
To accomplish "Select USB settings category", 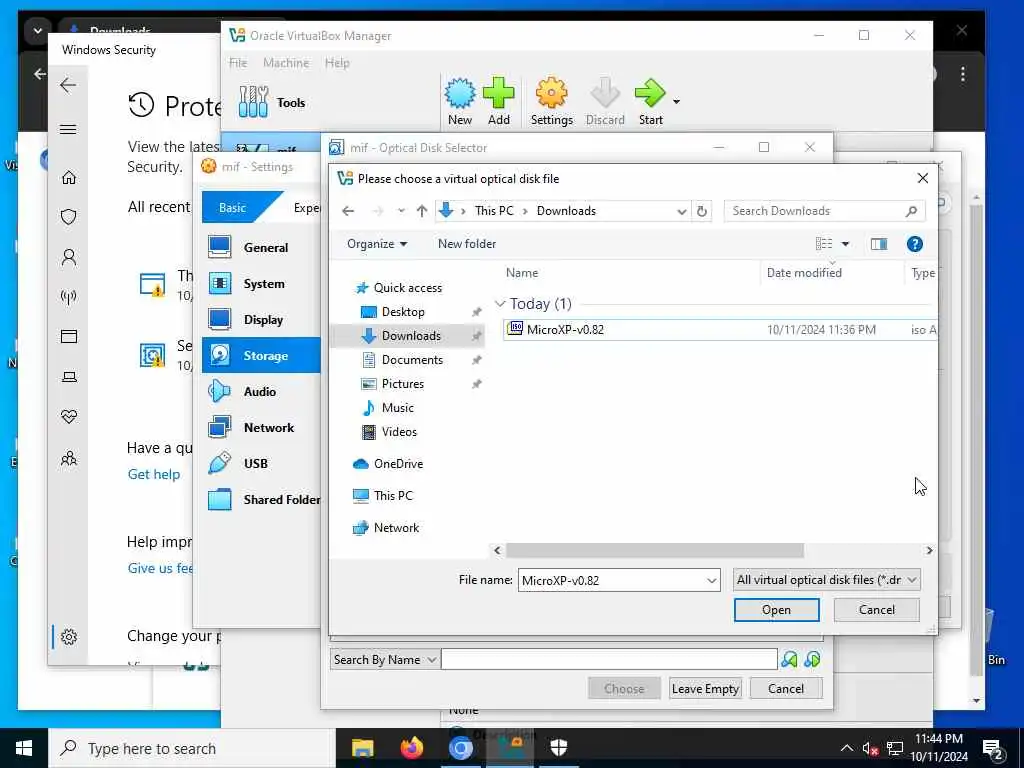I will click(x=261, y=463).
